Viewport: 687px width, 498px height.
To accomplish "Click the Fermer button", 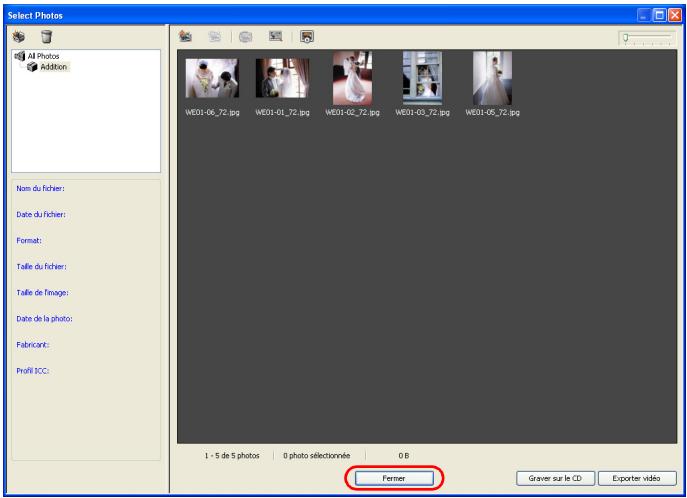I will point(394,478).
